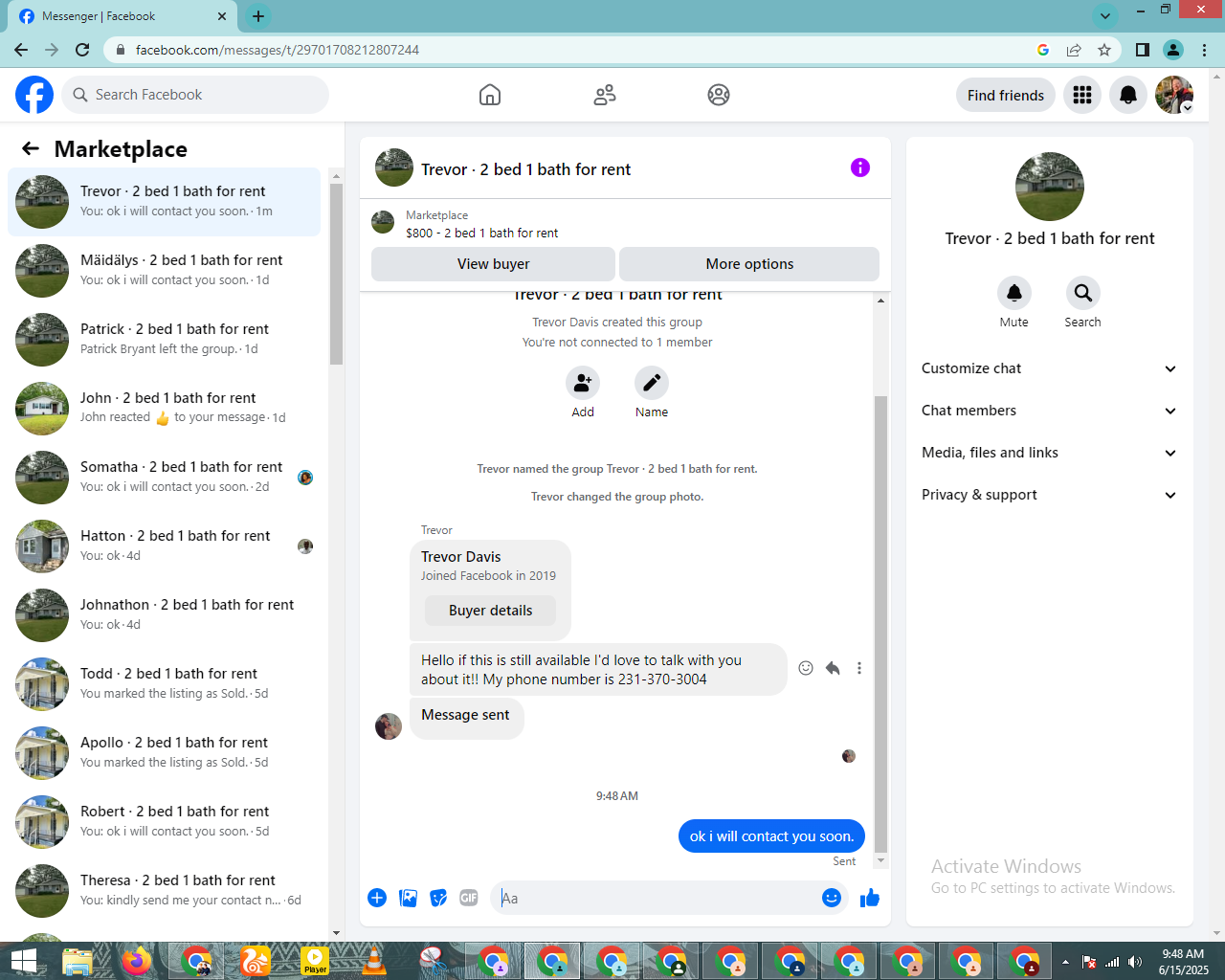Show hidden system tray icons
The height and width of the screenshot is (980, 1225).
[1065, 962]
